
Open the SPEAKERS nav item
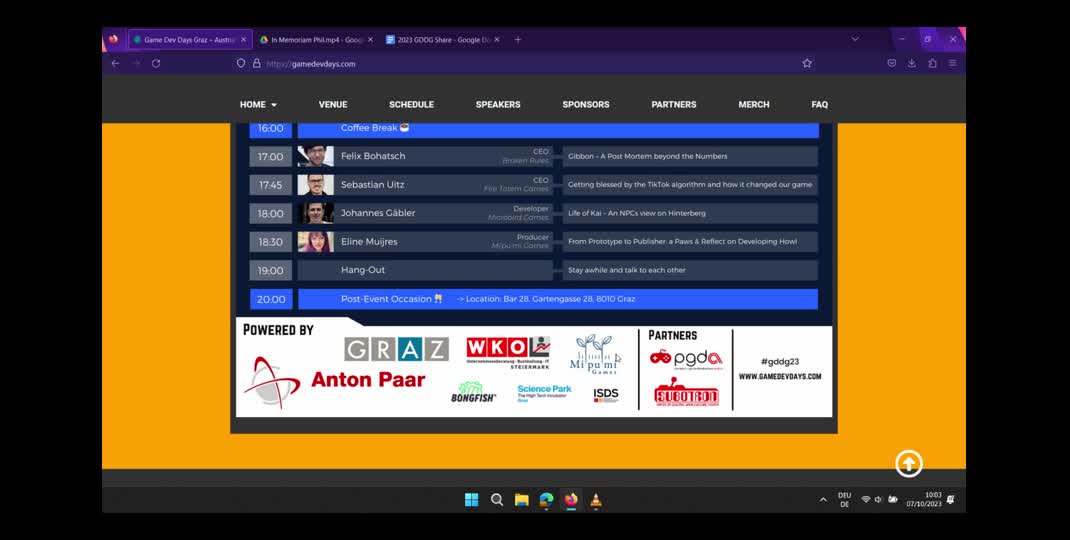click(498, 104)
